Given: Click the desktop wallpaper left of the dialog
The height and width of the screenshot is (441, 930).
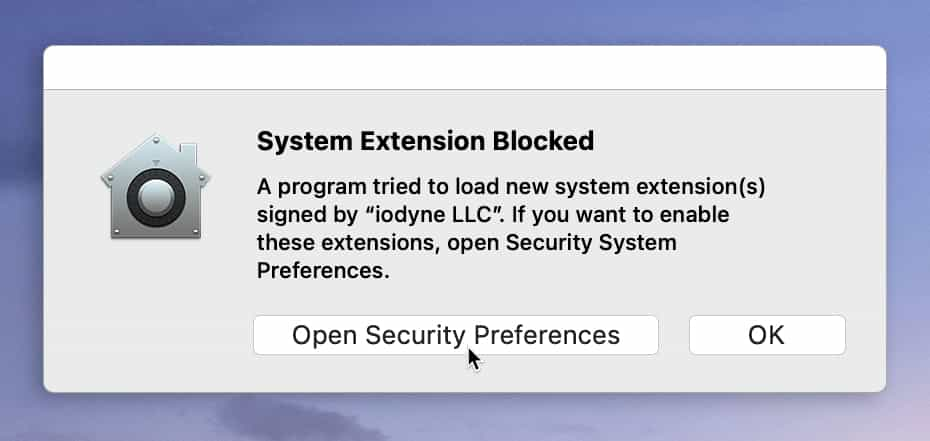Looking at the screenshot, I should tap(20, 220).
